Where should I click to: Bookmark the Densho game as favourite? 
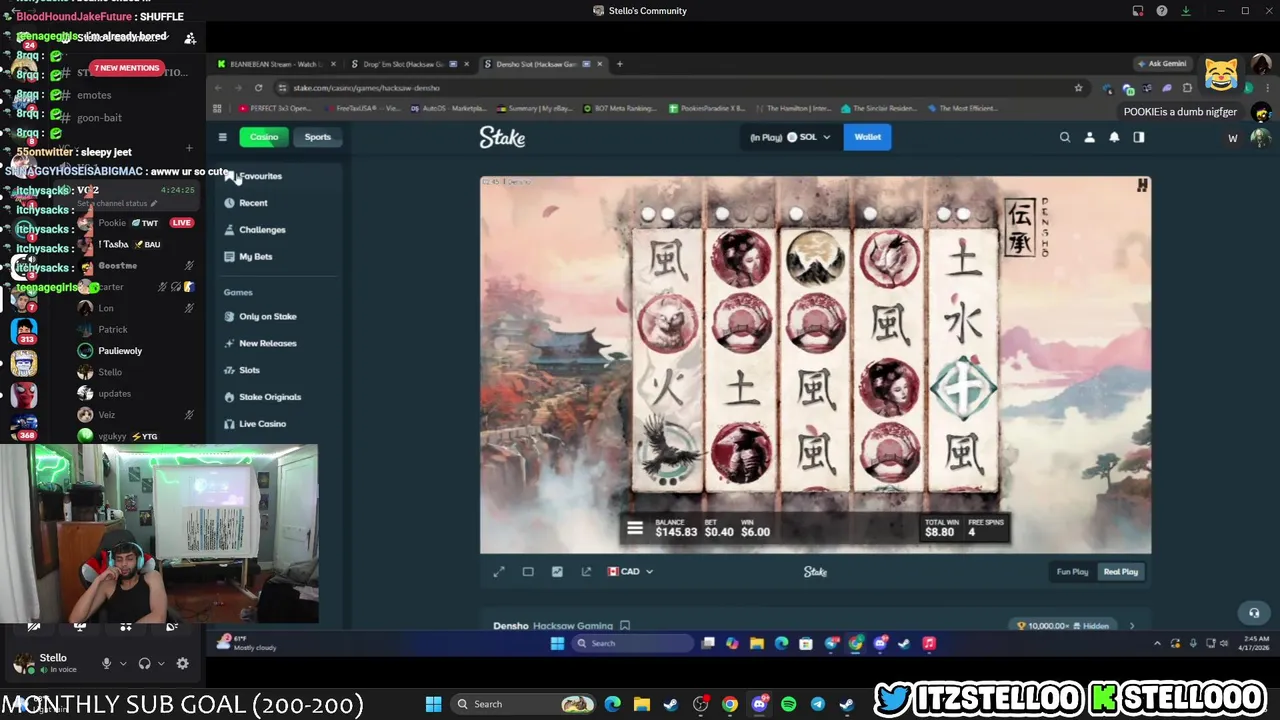625,625
